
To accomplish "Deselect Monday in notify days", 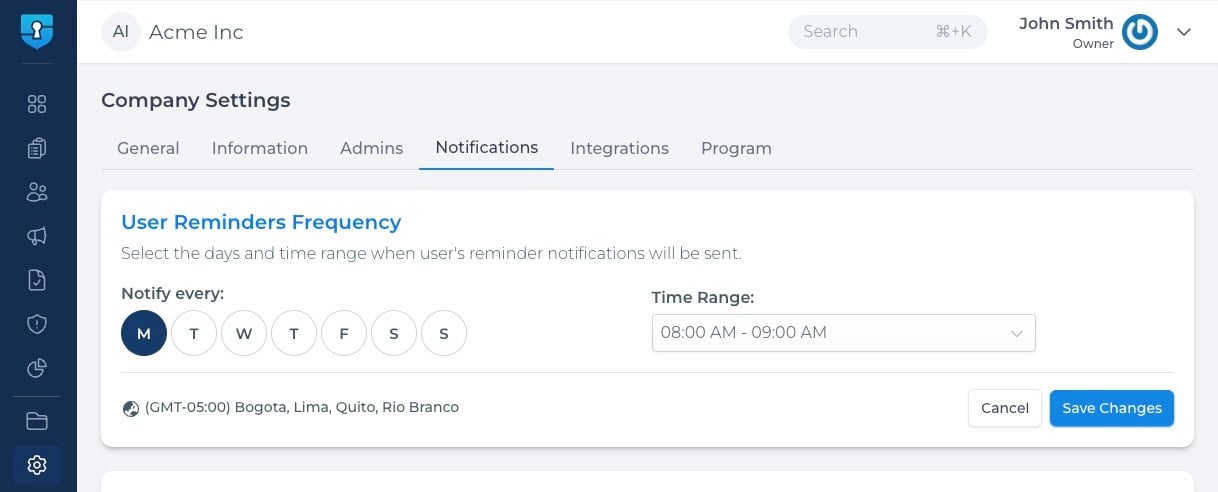I will click(144, 334).
